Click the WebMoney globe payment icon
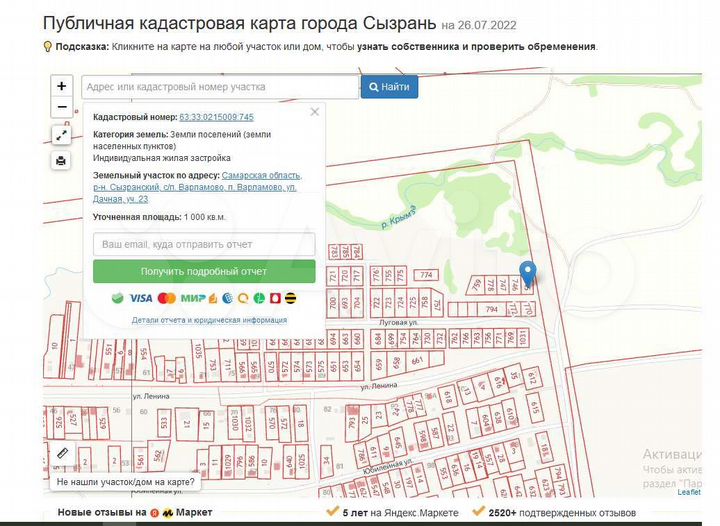The width and height of the screenshot is (720, 526). coord(228,298)
